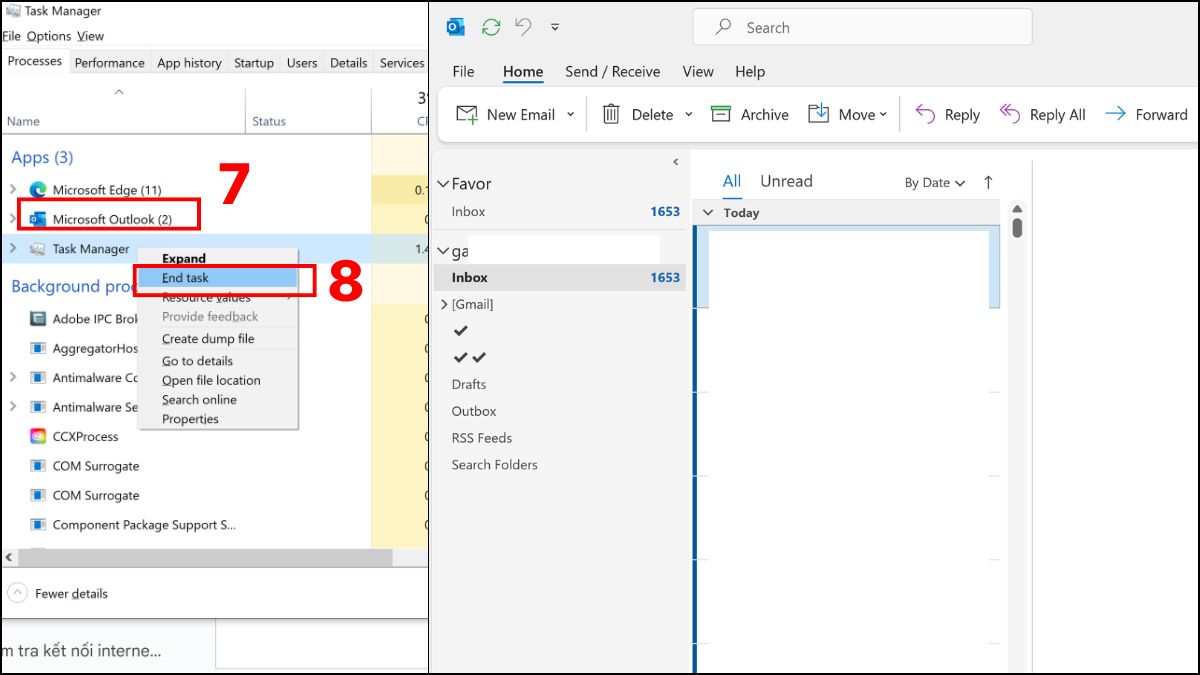Show All messages filter
Screen dimensions: 1200x675
(732, 181)
